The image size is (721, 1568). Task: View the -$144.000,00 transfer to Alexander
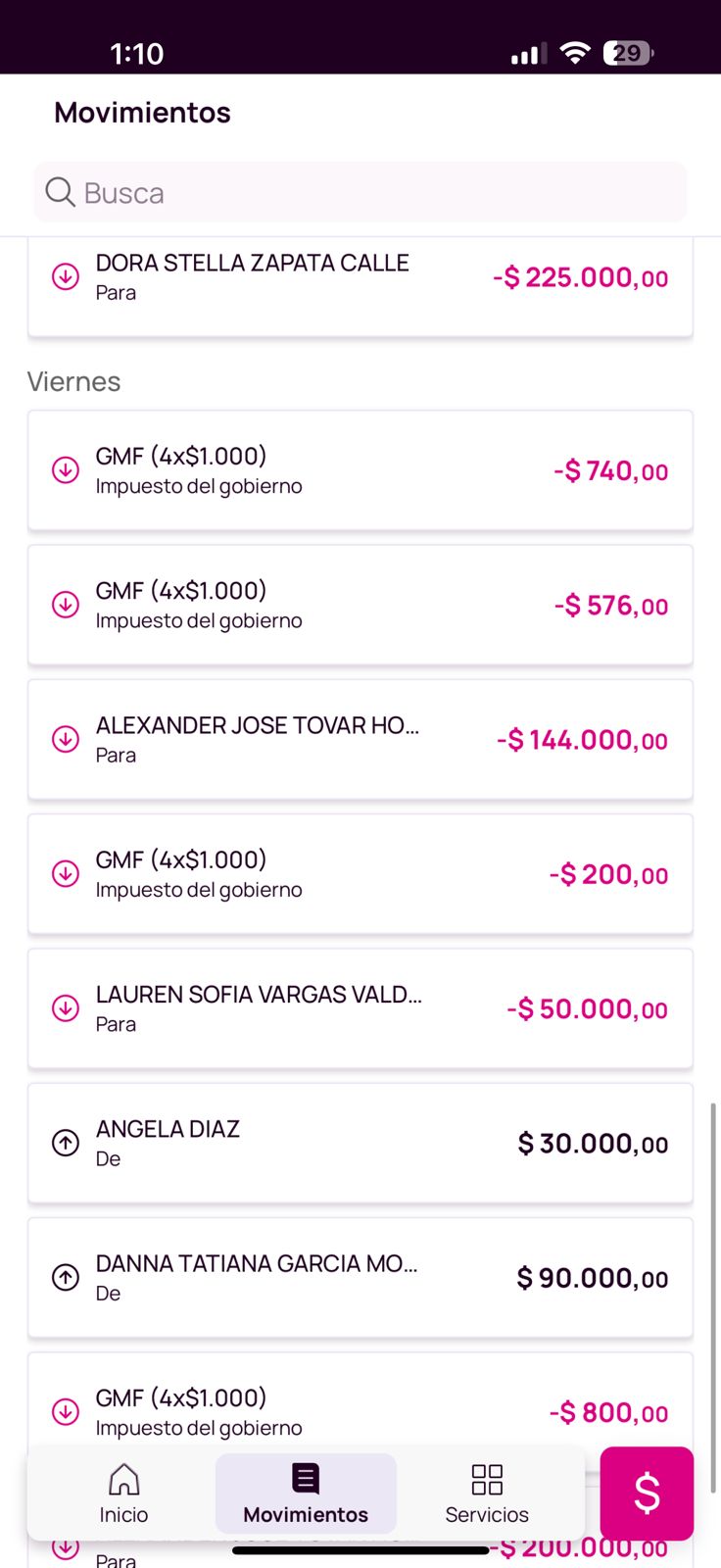point(360,739)
